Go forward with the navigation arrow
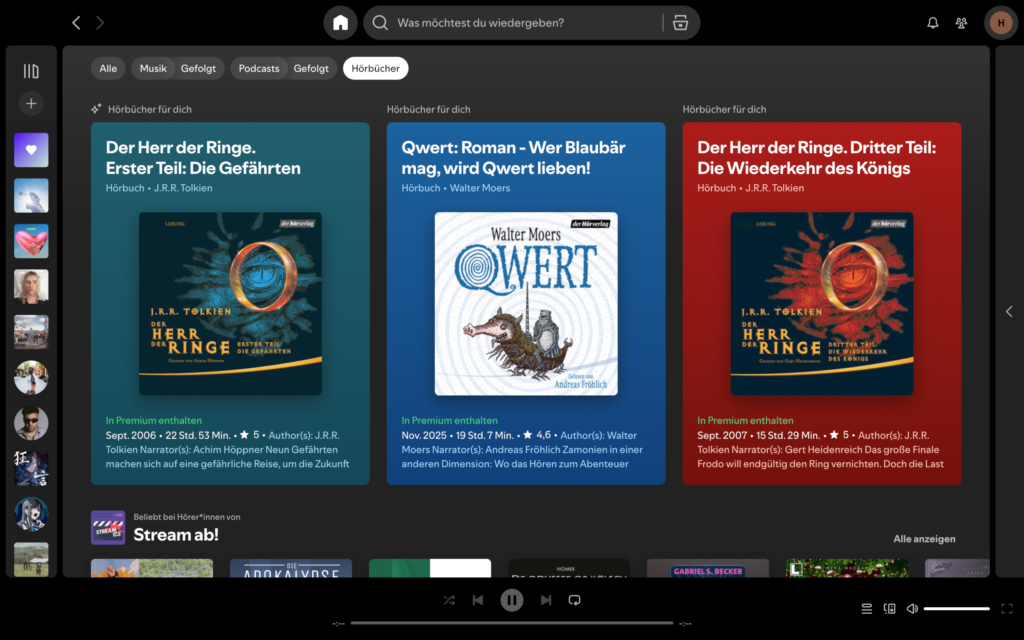The image size is (1024, 640). [x=99, y=22]
